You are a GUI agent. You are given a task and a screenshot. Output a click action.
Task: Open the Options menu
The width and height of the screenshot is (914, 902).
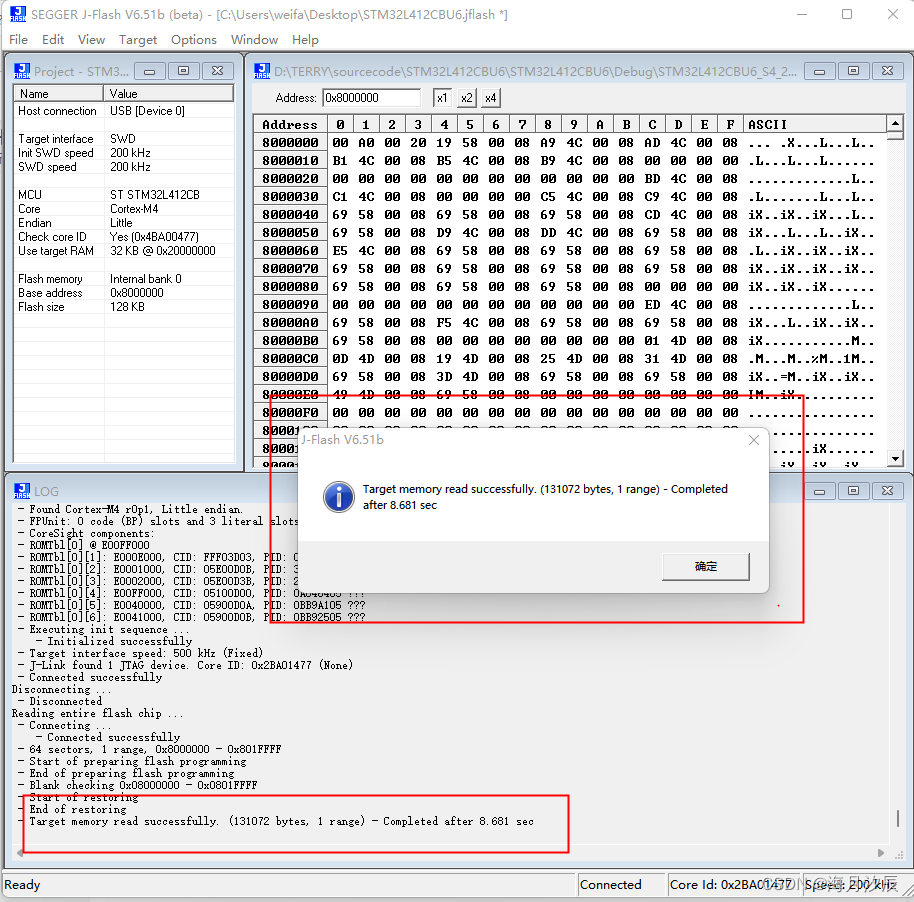194,40
